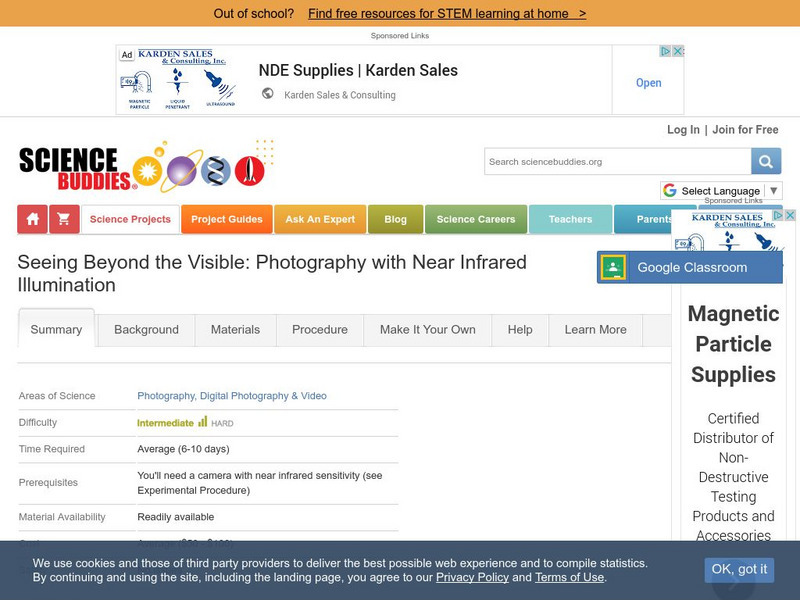The width and height of the screenshot is (800, 600).
Task: Click the AdChoices icon on banner ad
Action: pyautogui.click(x=665, y=51)
